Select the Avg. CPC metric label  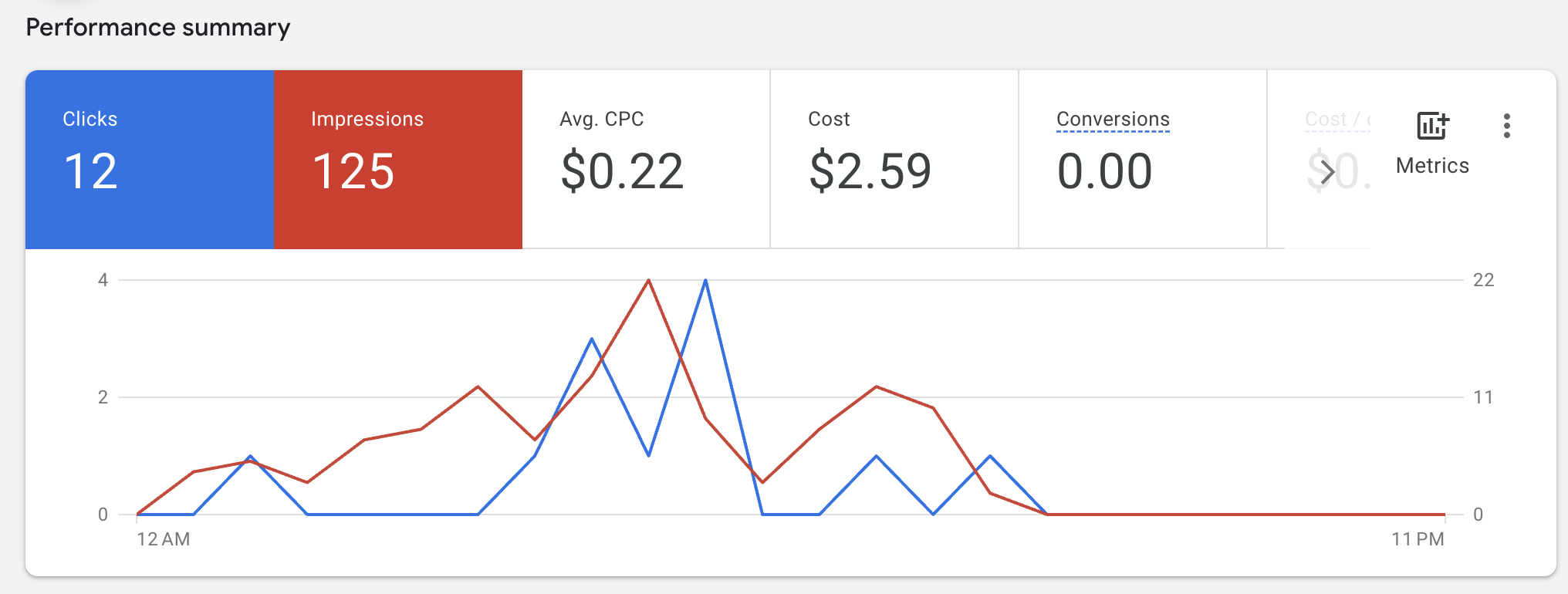601,119
